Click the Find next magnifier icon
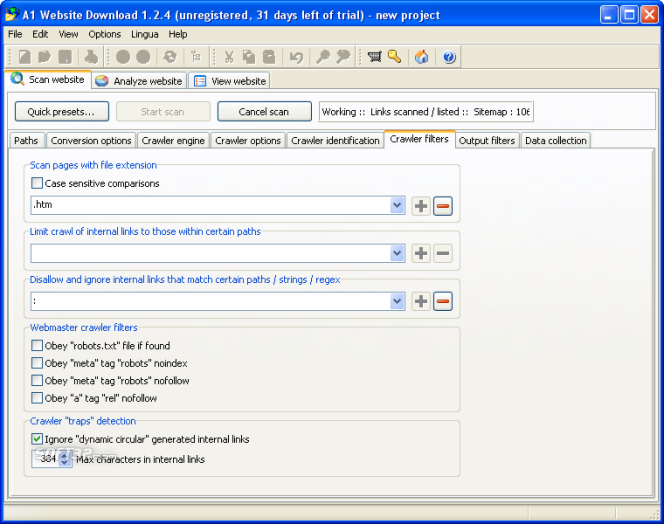This screenshot has width=664, height=524. [x=343, y=56]
